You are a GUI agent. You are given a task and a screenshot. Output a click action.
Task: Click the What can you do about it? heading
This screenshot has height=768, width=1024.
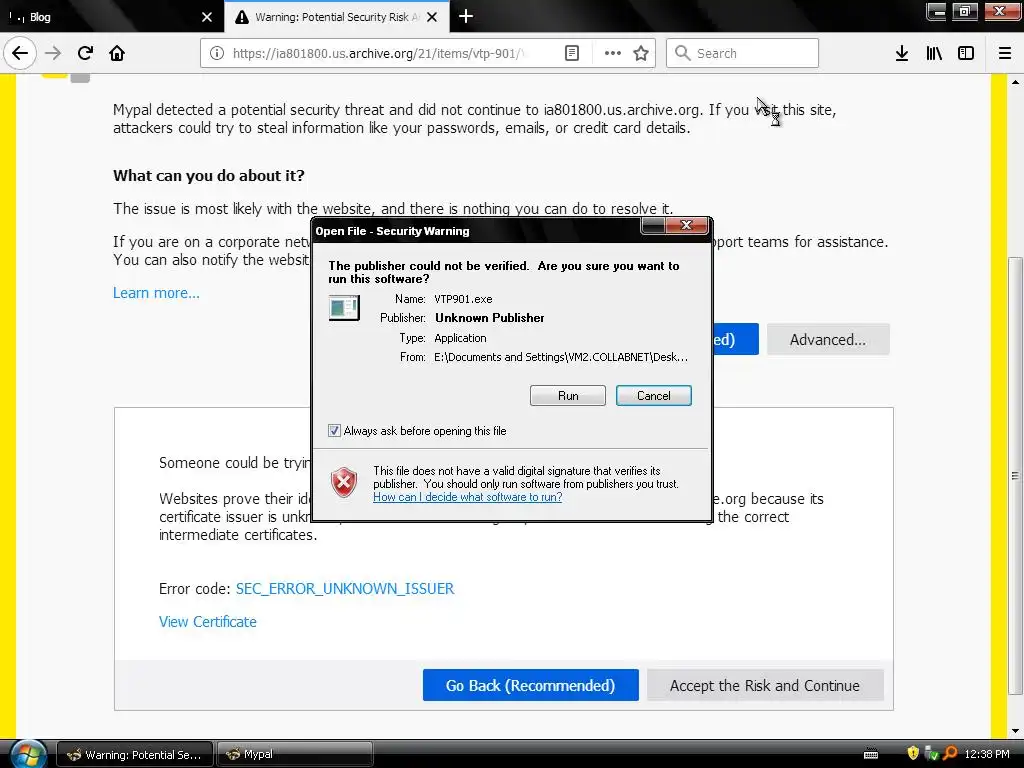tap(209, 176)
